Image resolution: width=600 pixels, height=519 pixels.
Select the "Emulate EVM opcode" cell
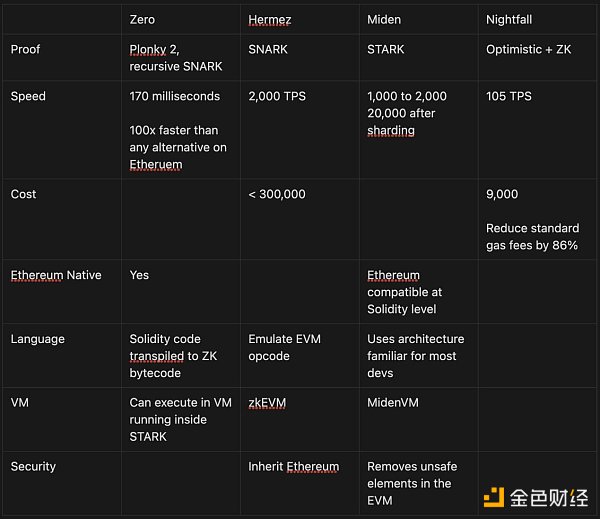(x=285, y=348)
